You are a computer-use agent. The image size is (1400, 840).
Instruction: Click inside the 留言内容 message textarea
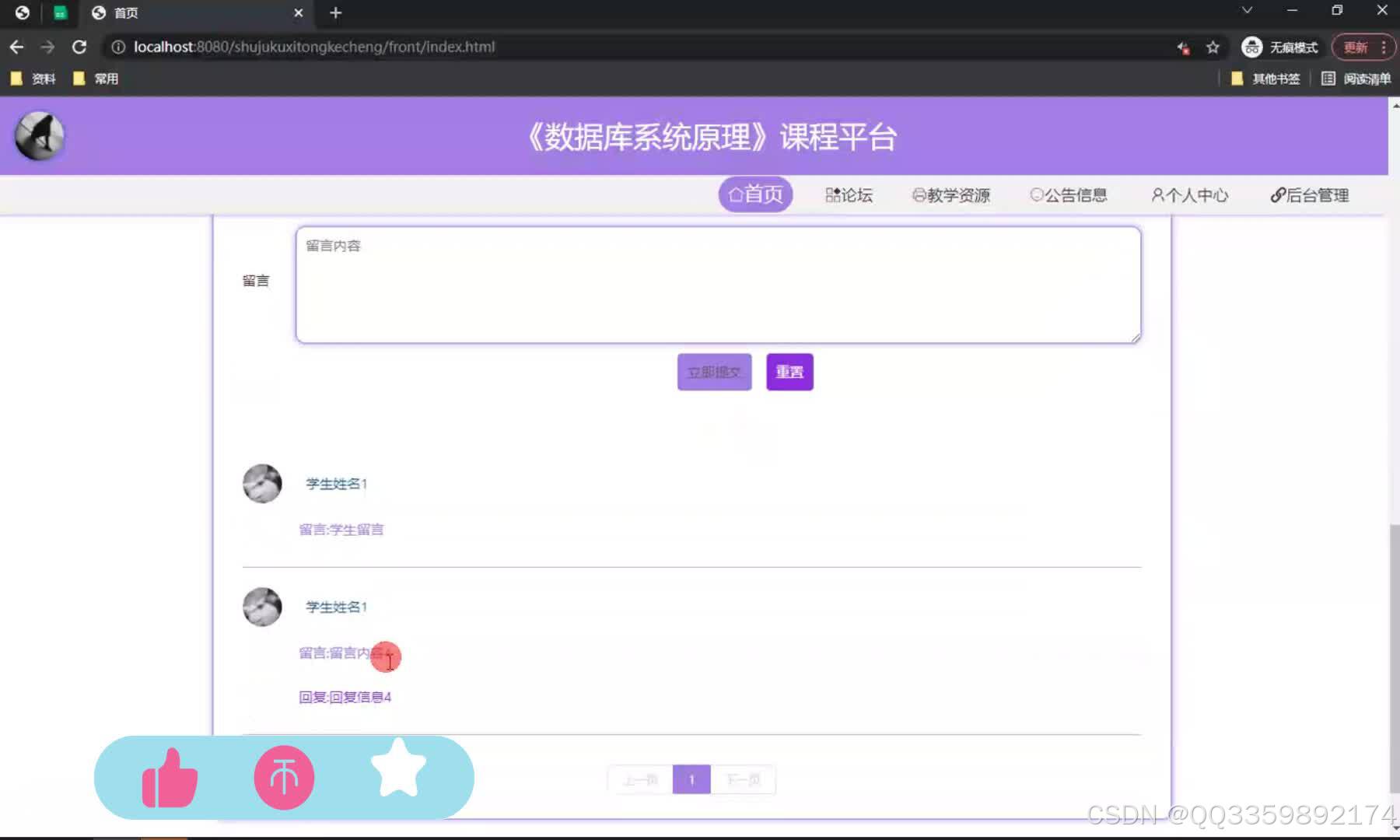(x=716, y=284)
